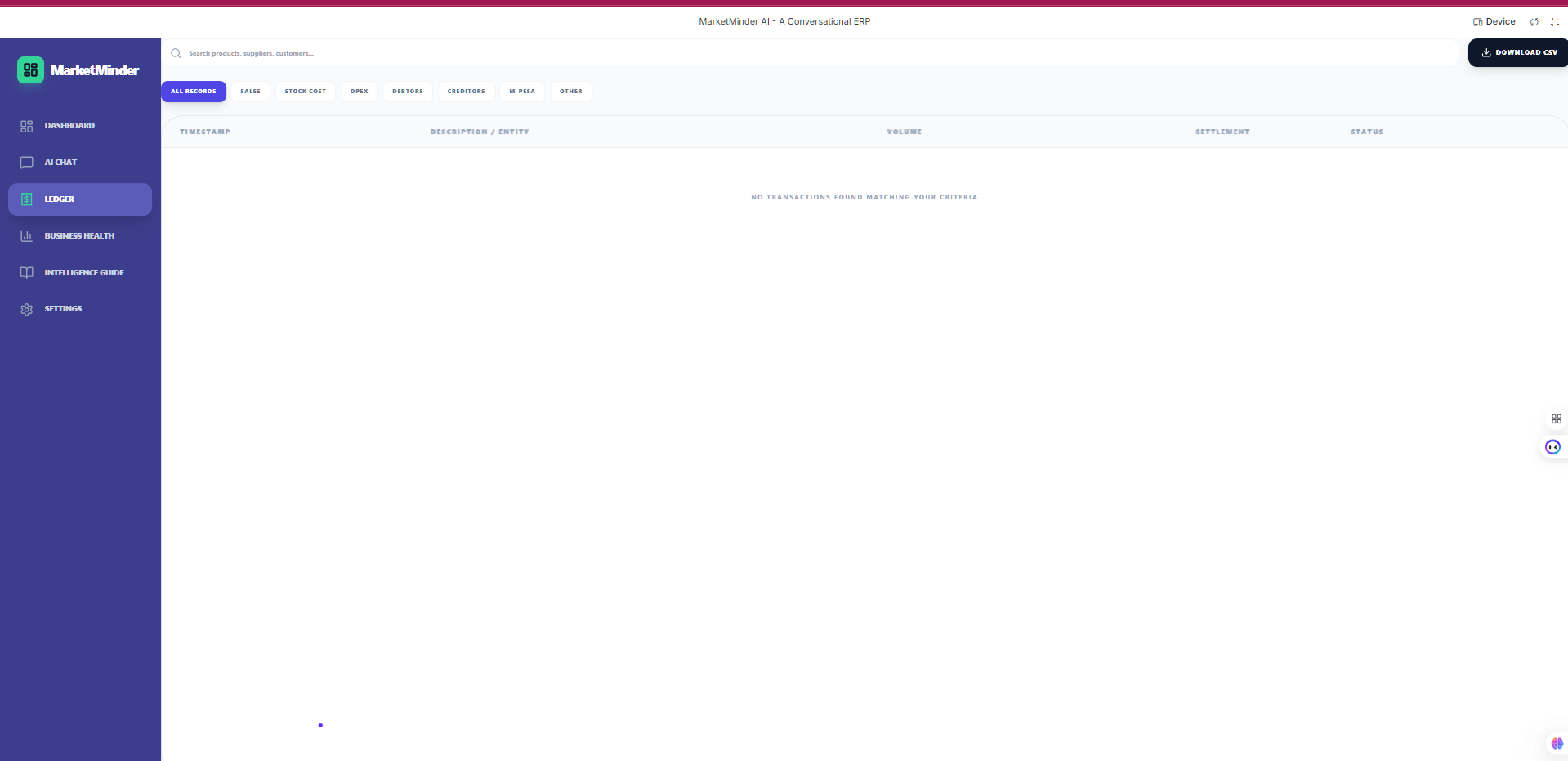
Task: Click the Intelligence Guide book icon
Action: 27,273
